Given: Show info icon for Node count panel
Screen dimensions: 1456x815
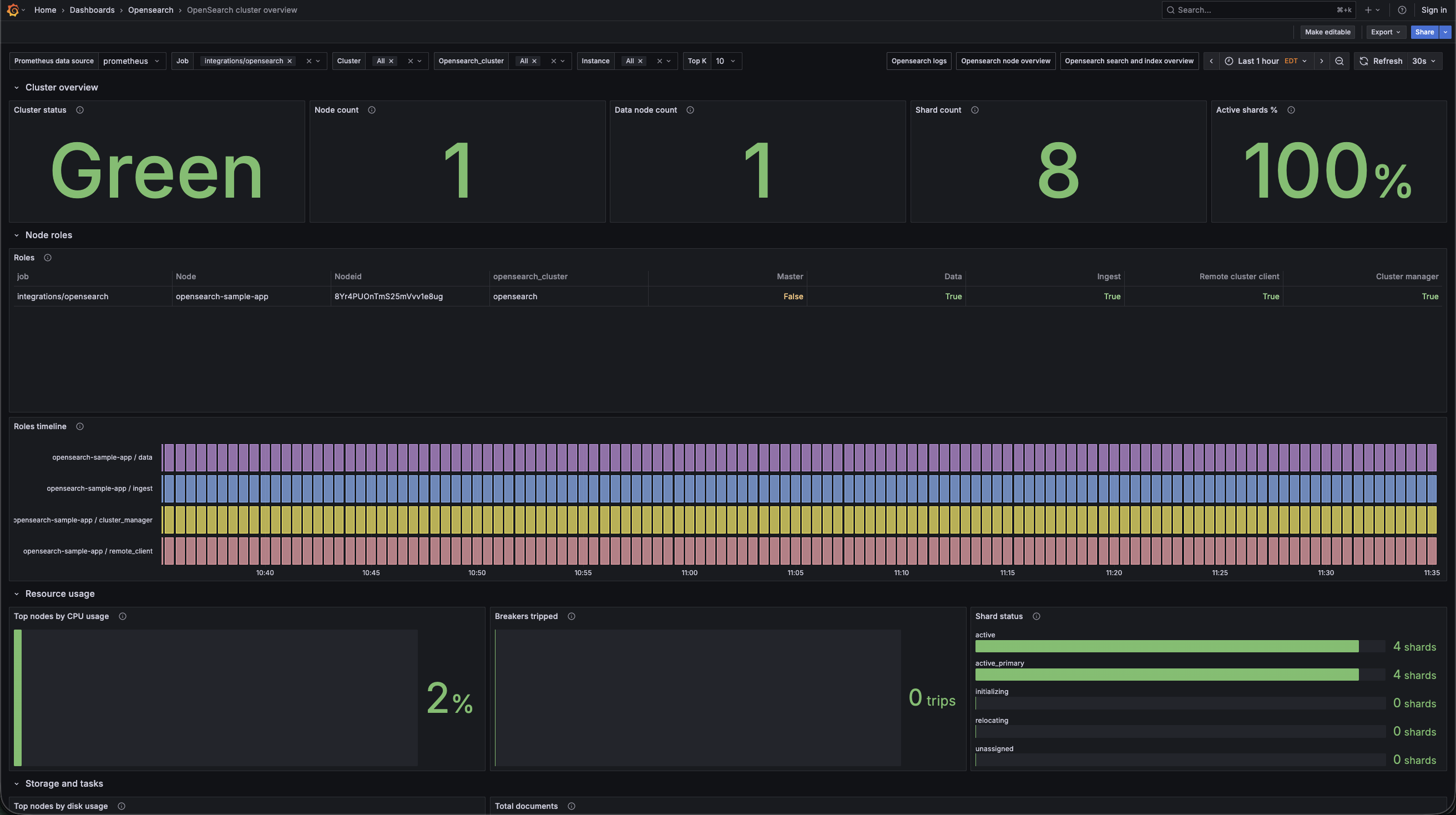Looking at the screenshot, I should point(371,110).
